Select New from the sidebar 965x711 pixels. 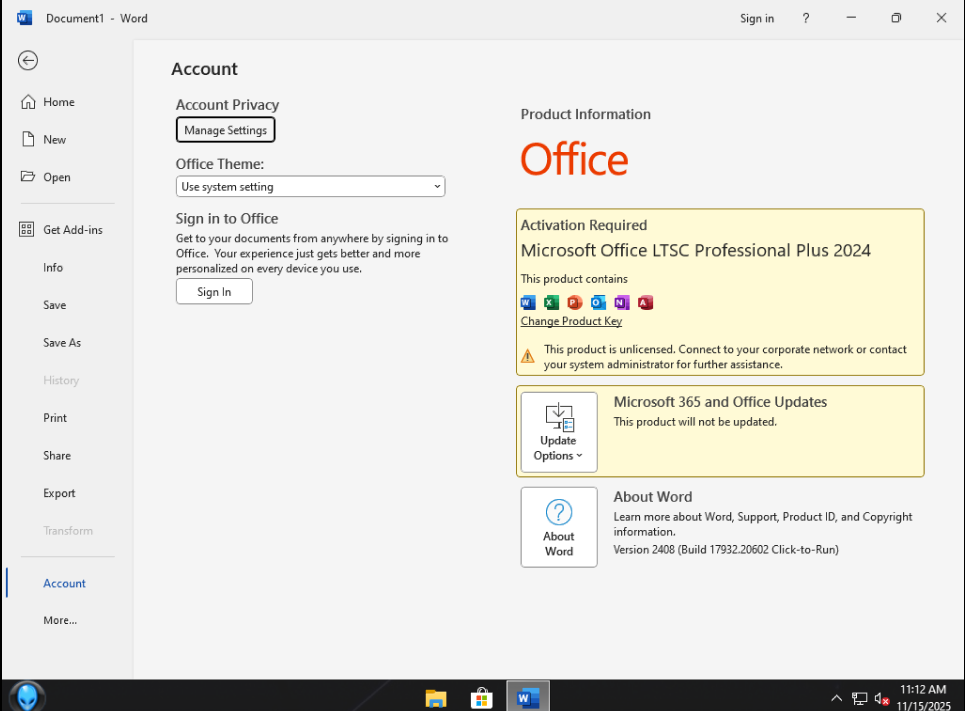coord(54,140)
